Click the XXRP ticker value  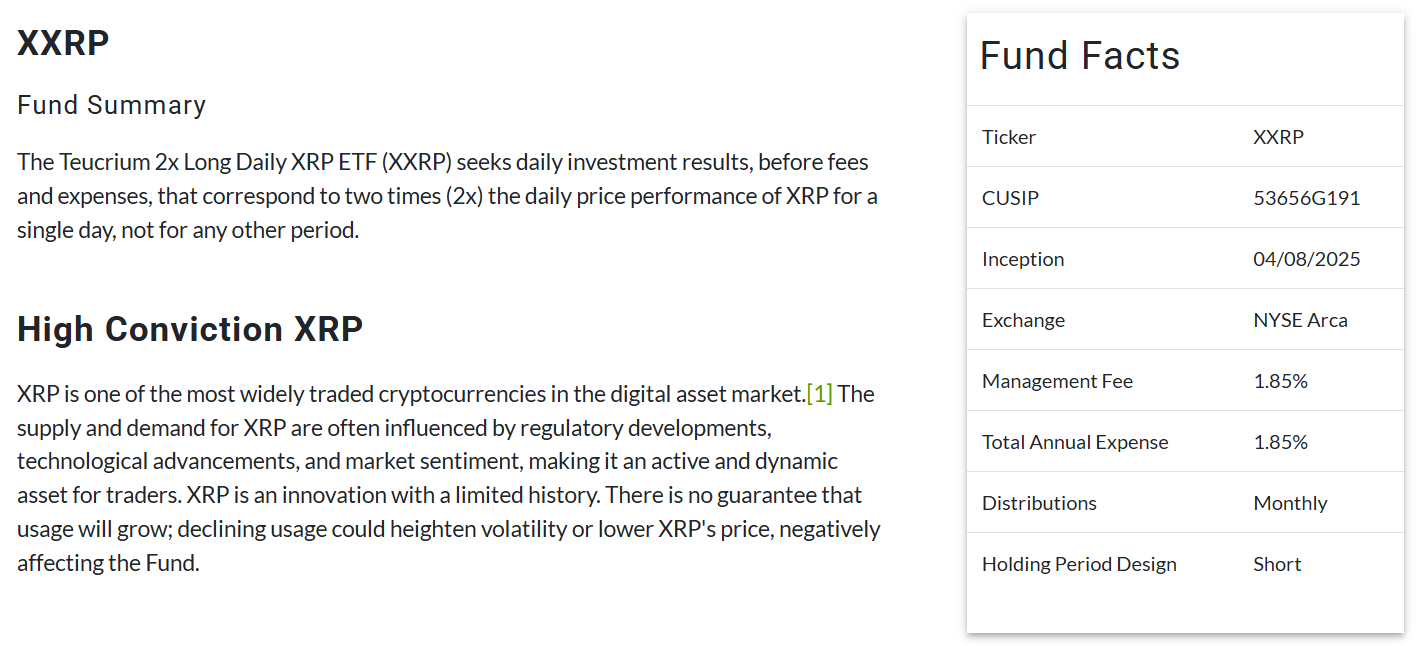[1279, 137]
